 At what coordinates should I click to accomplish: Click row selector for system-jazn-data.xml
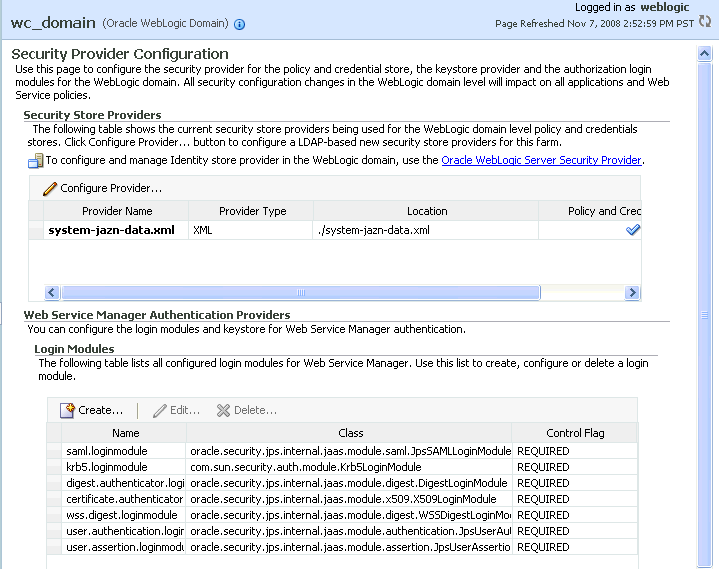click(x=36, y=230)
